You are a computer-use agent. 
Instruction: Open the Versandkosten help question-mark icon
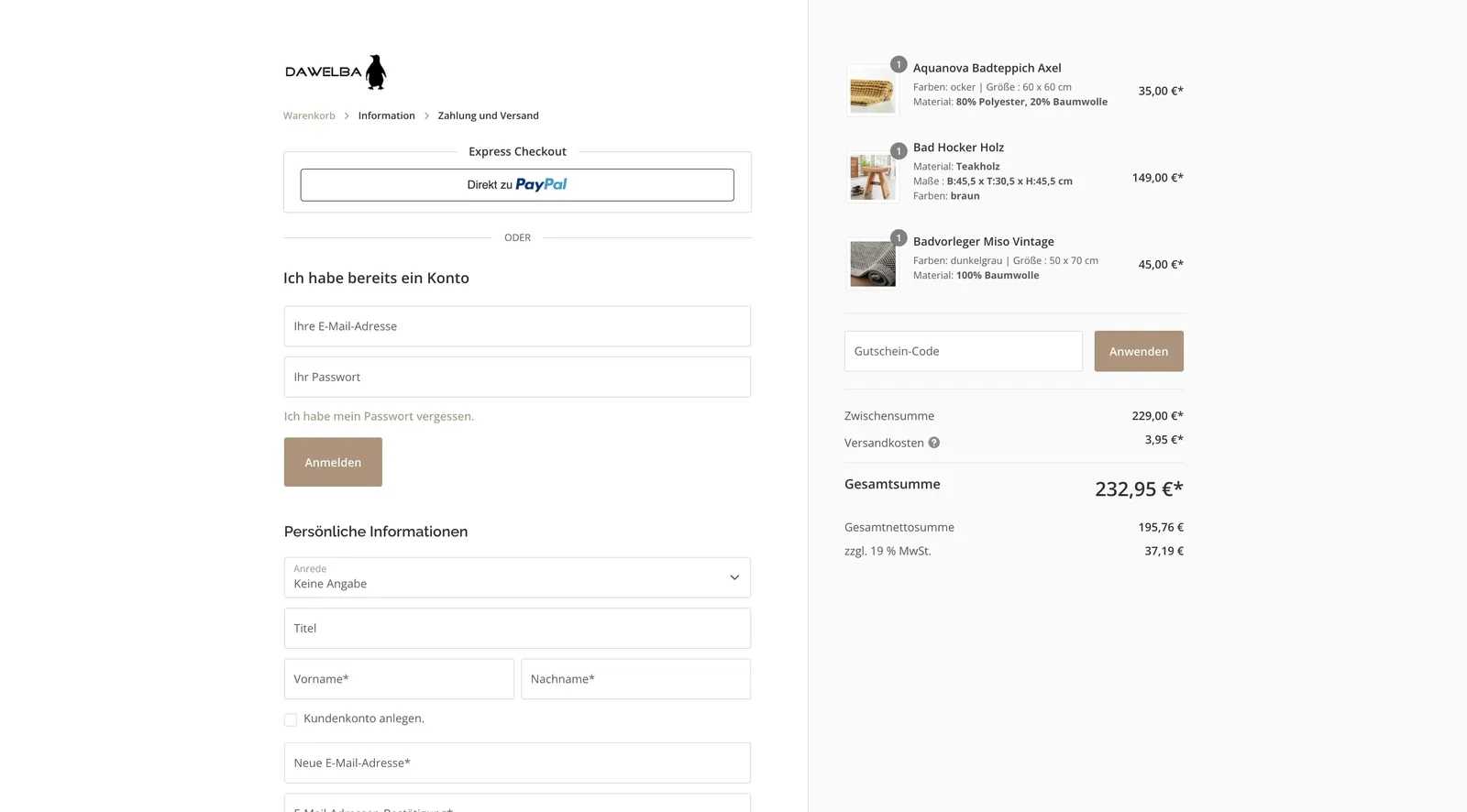pos(933,443)
